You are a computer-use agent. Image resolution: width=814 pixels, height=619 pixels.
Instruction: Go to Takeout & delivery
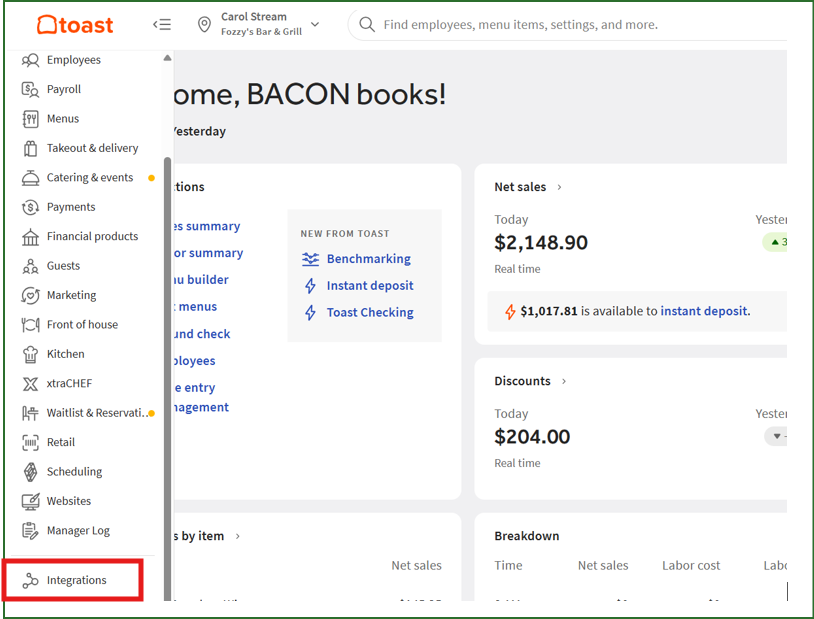click(x=92, y=149)
